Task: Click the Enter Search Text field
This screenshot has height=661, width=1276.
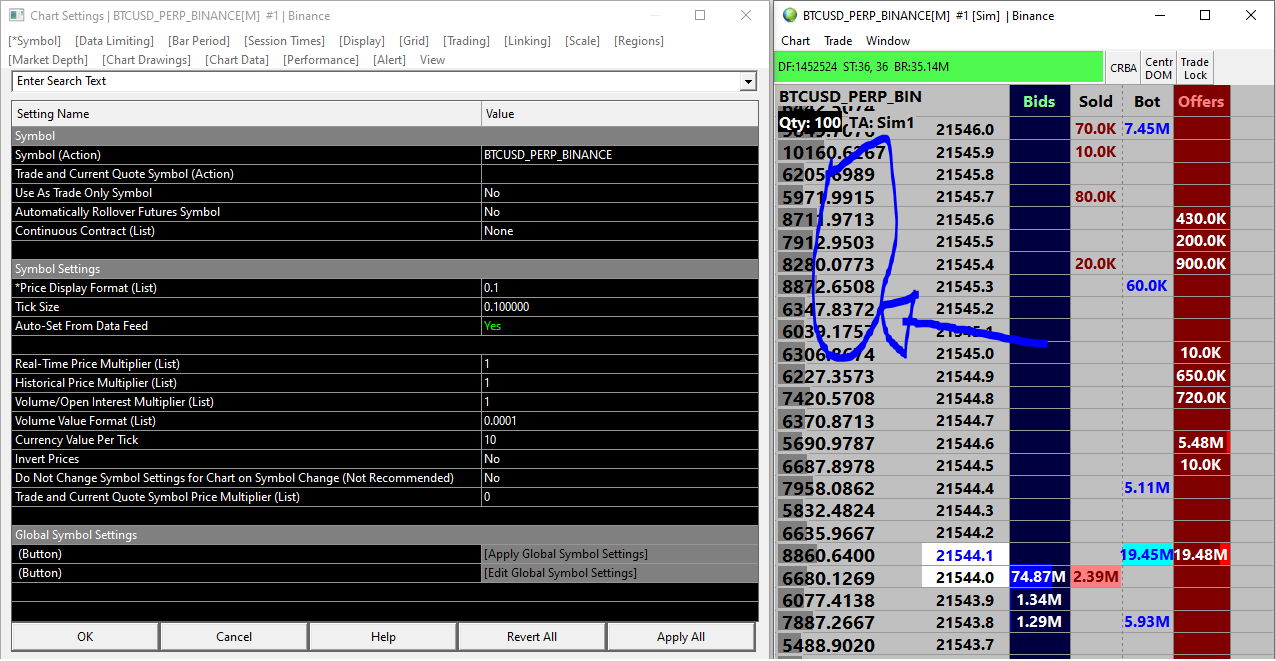Action: pyautogui.click(x=375, y=81)
